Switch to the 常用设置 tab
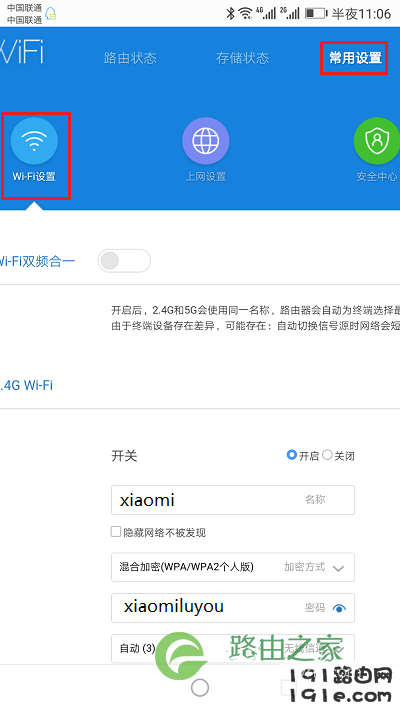 [x=356, y=58]
